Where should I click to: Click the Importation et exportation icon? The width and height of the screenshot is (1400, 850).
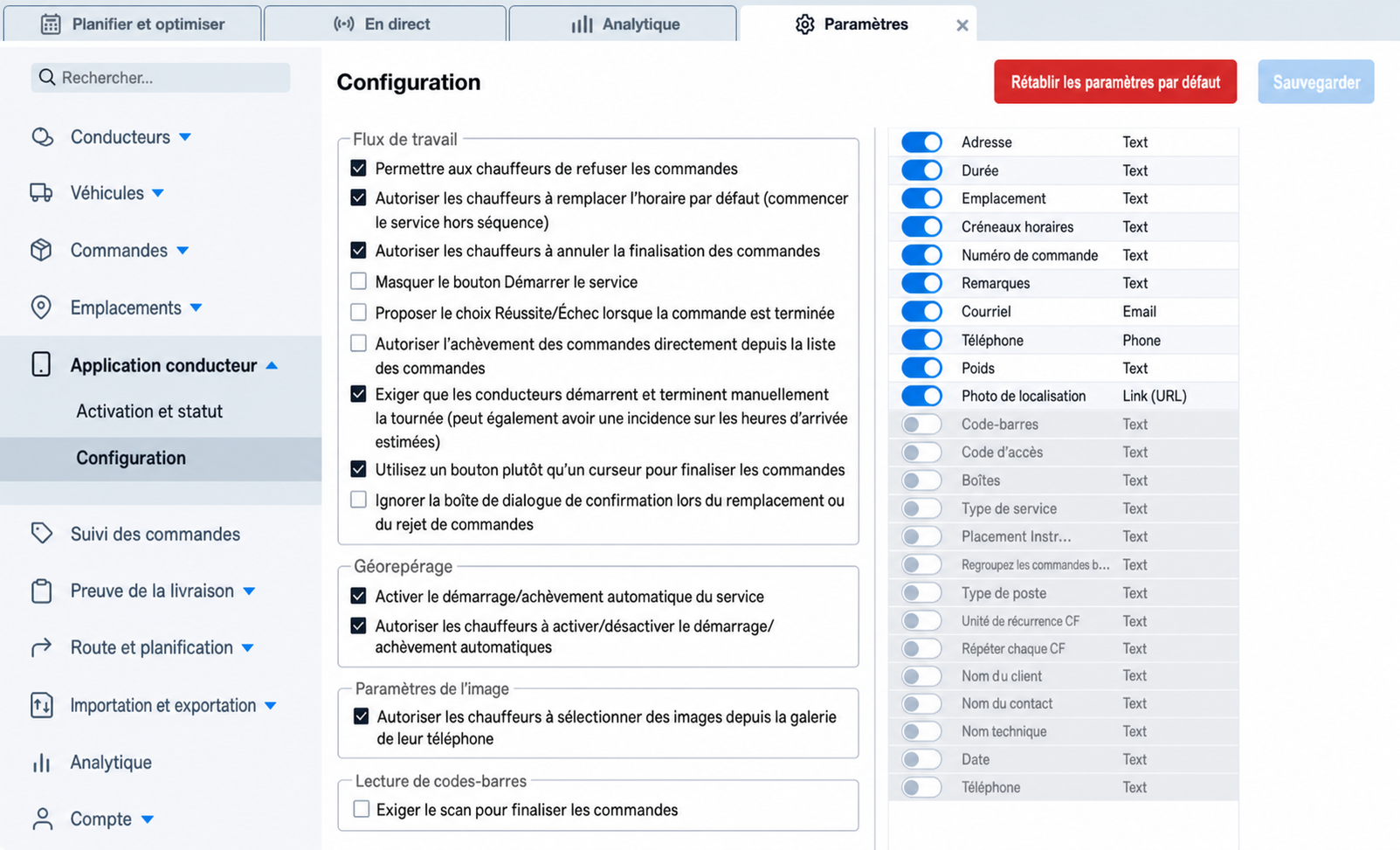[x=41, y=705]
